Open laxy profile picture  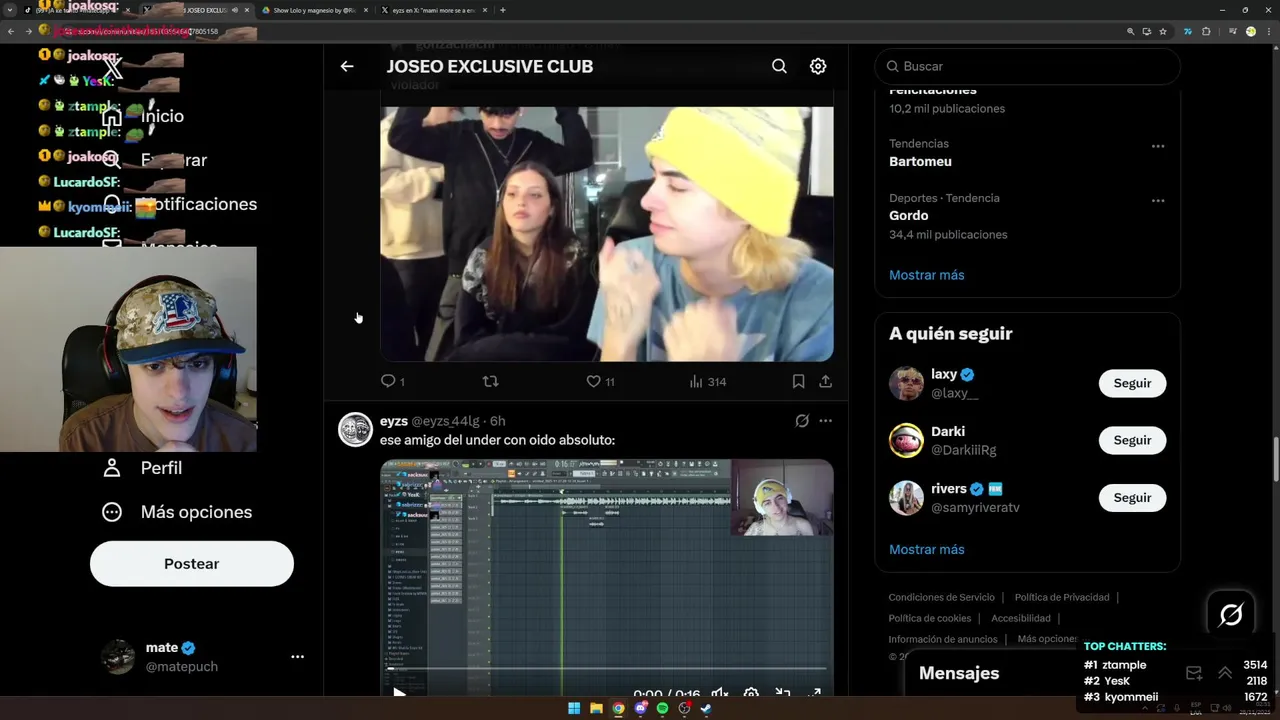click(906, 383)
